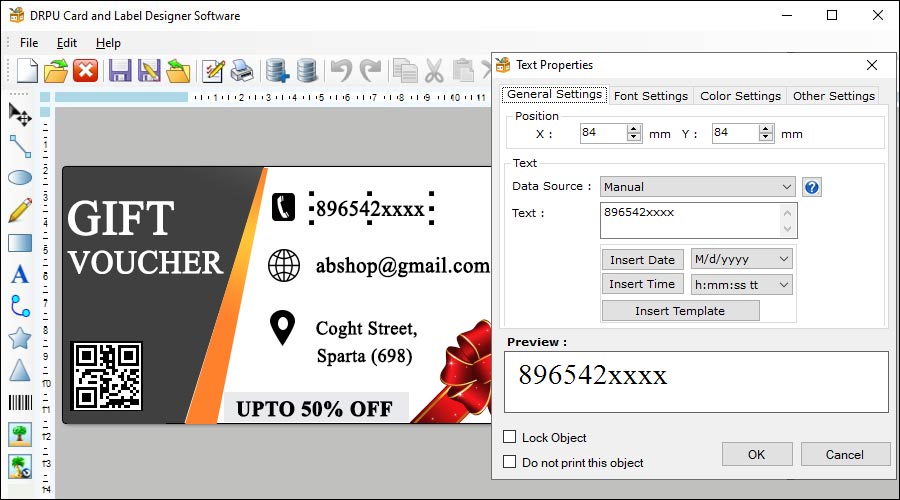Select the Coght Street address text

pos(366,342)
